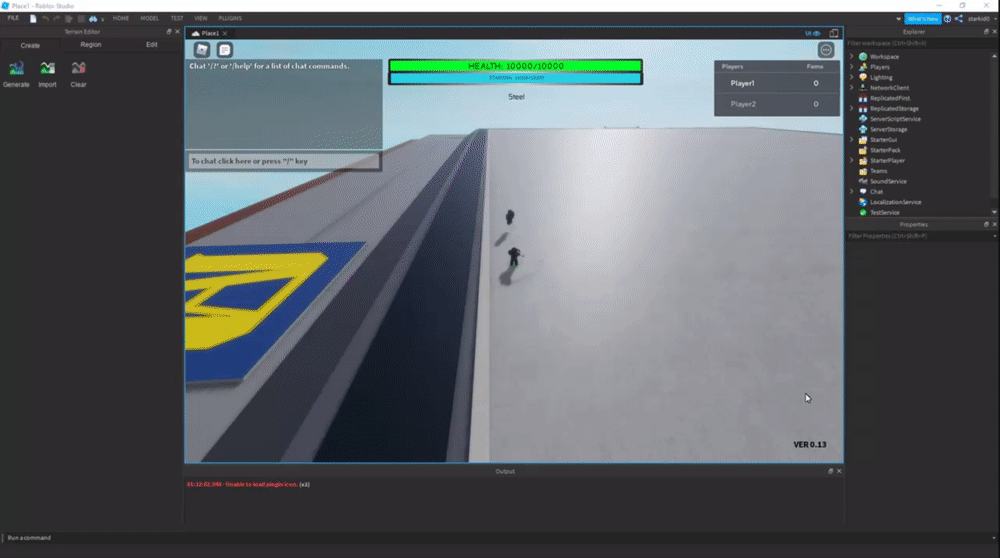1000x558 pixels.
Task: Open the VIEW ribbon tab
Action: pos(200,18)
